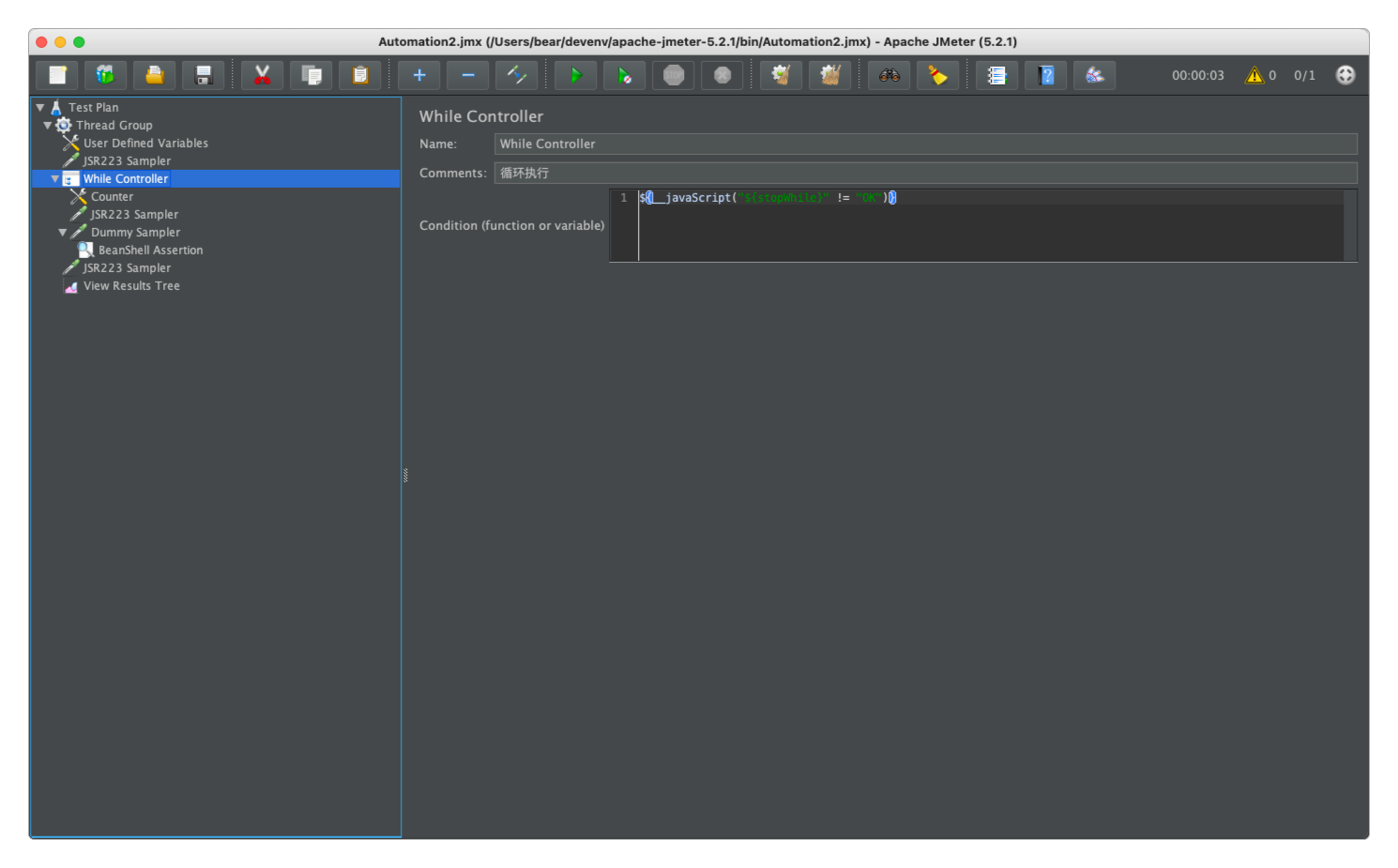Save the test plan with the floppy disk icon

pyautogui.click(x=204, y=75)
